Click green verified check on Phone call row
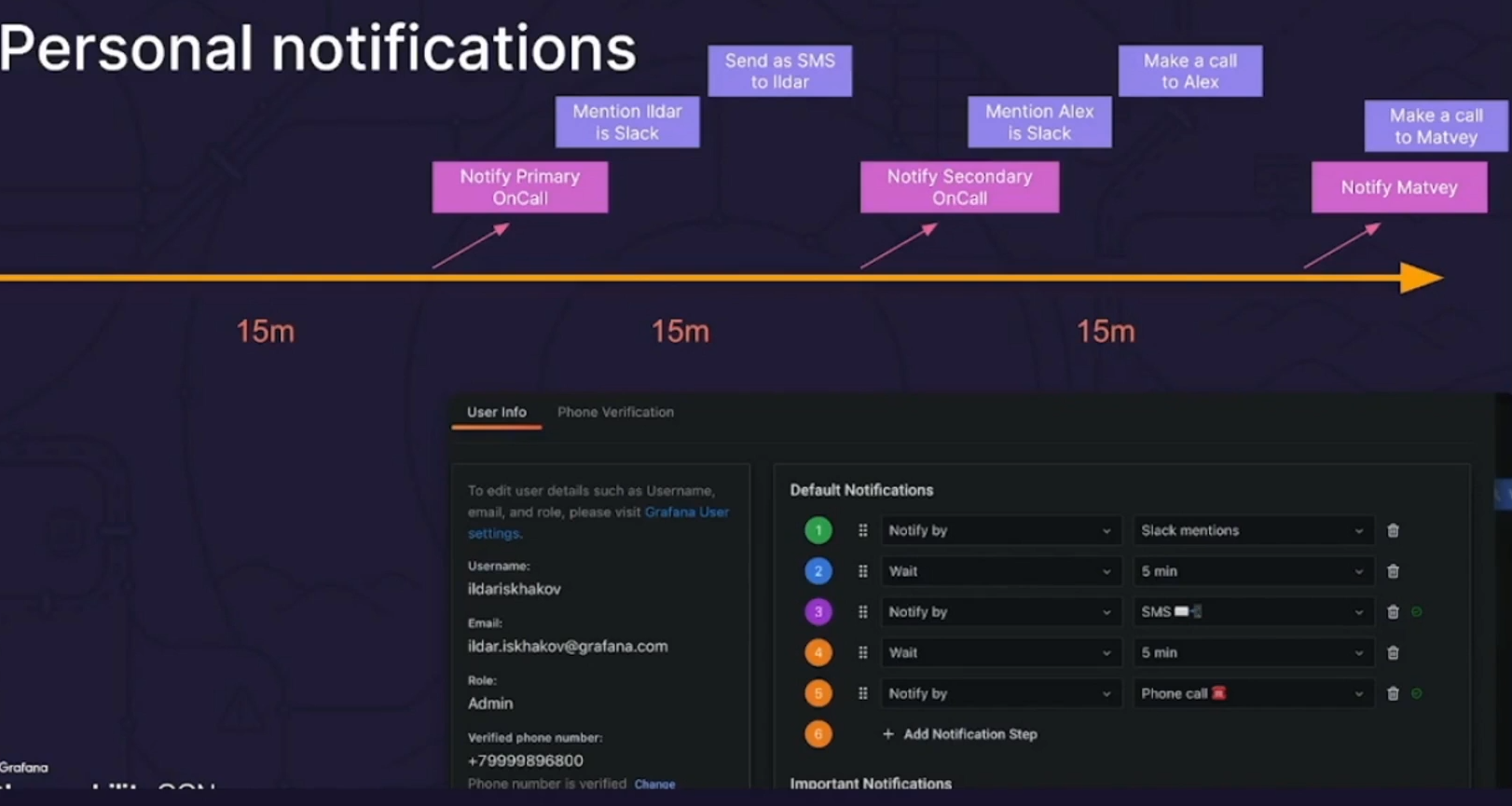The image size is (1512, 806). [x=1417, y=693]
